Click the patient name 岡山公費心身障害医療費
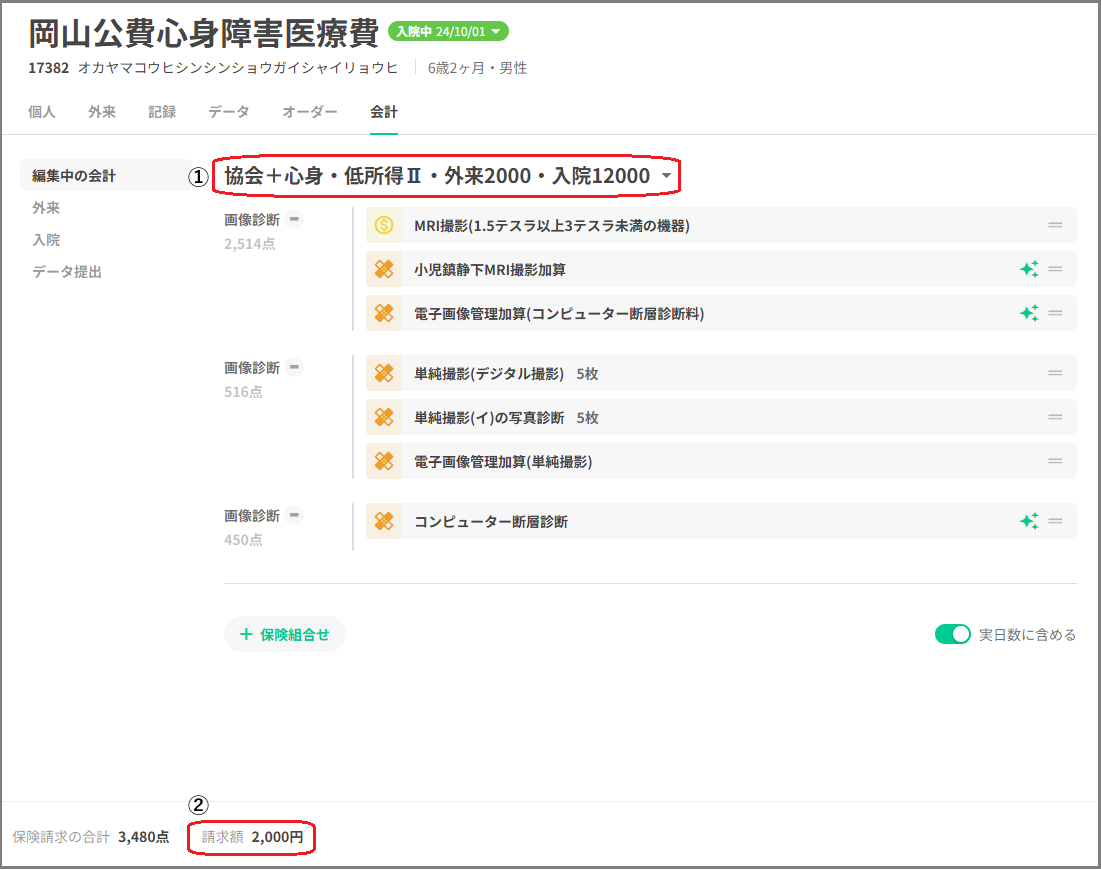The height and width of the screenshot is (870, 1101). 204,33
